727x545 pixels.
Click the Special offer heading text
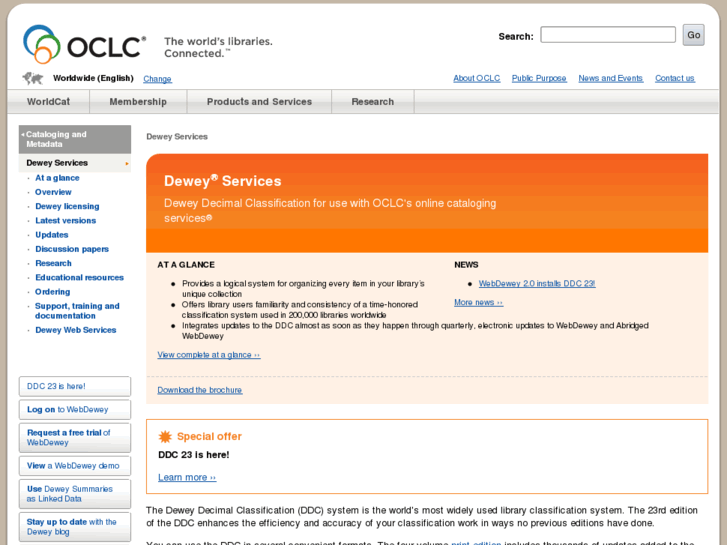[x=209, y=436]
